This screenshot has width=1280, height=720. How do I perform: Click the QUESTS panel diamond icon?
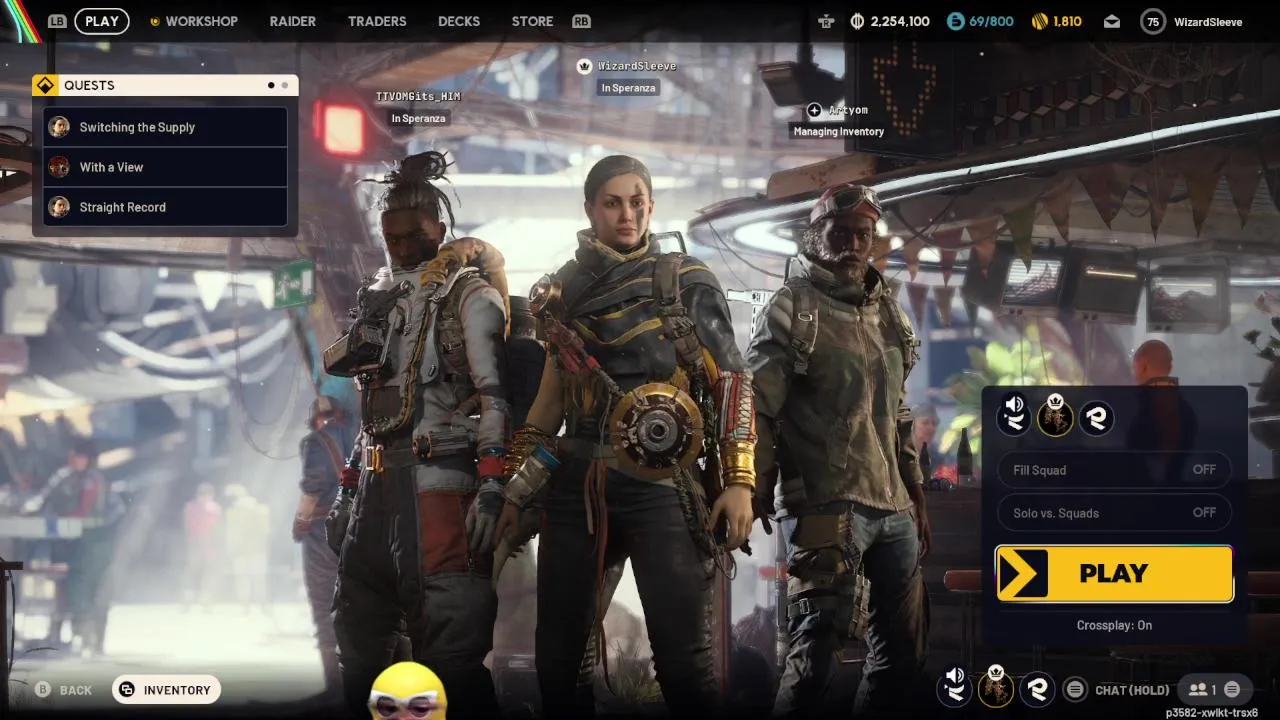click(x=44, y=85)
